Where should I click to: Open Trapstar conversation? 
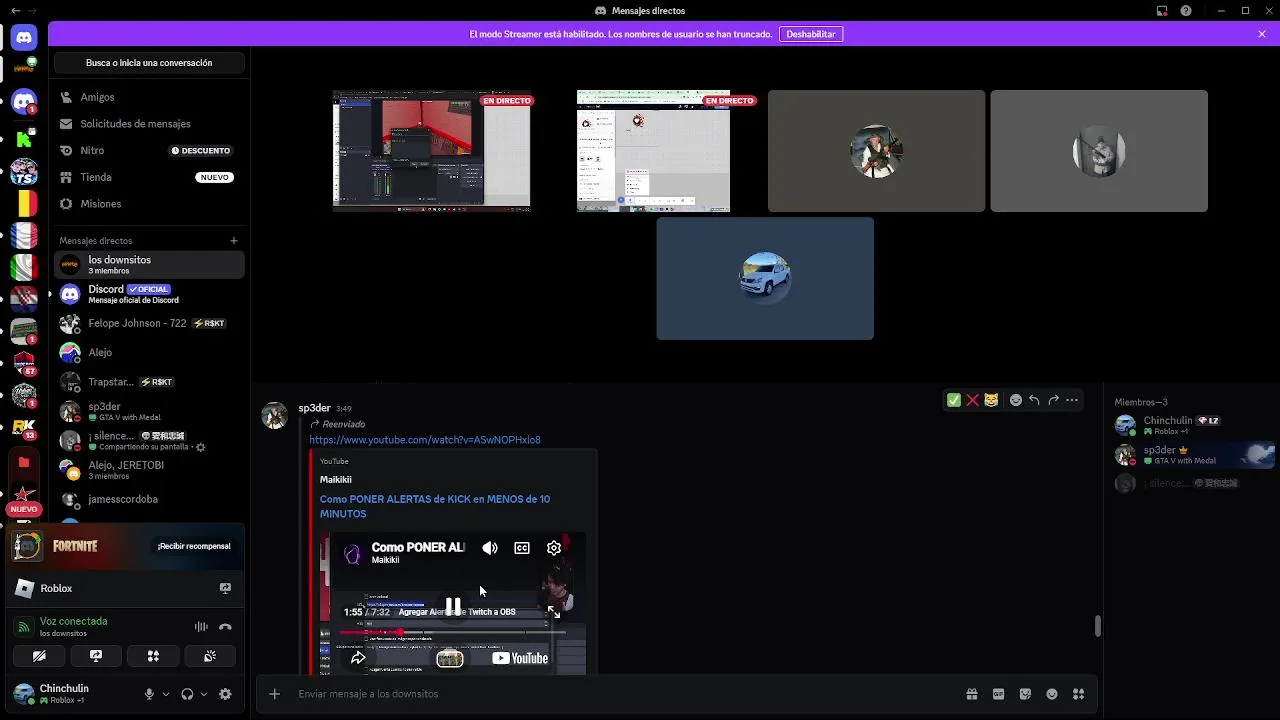tap(149, 382)
